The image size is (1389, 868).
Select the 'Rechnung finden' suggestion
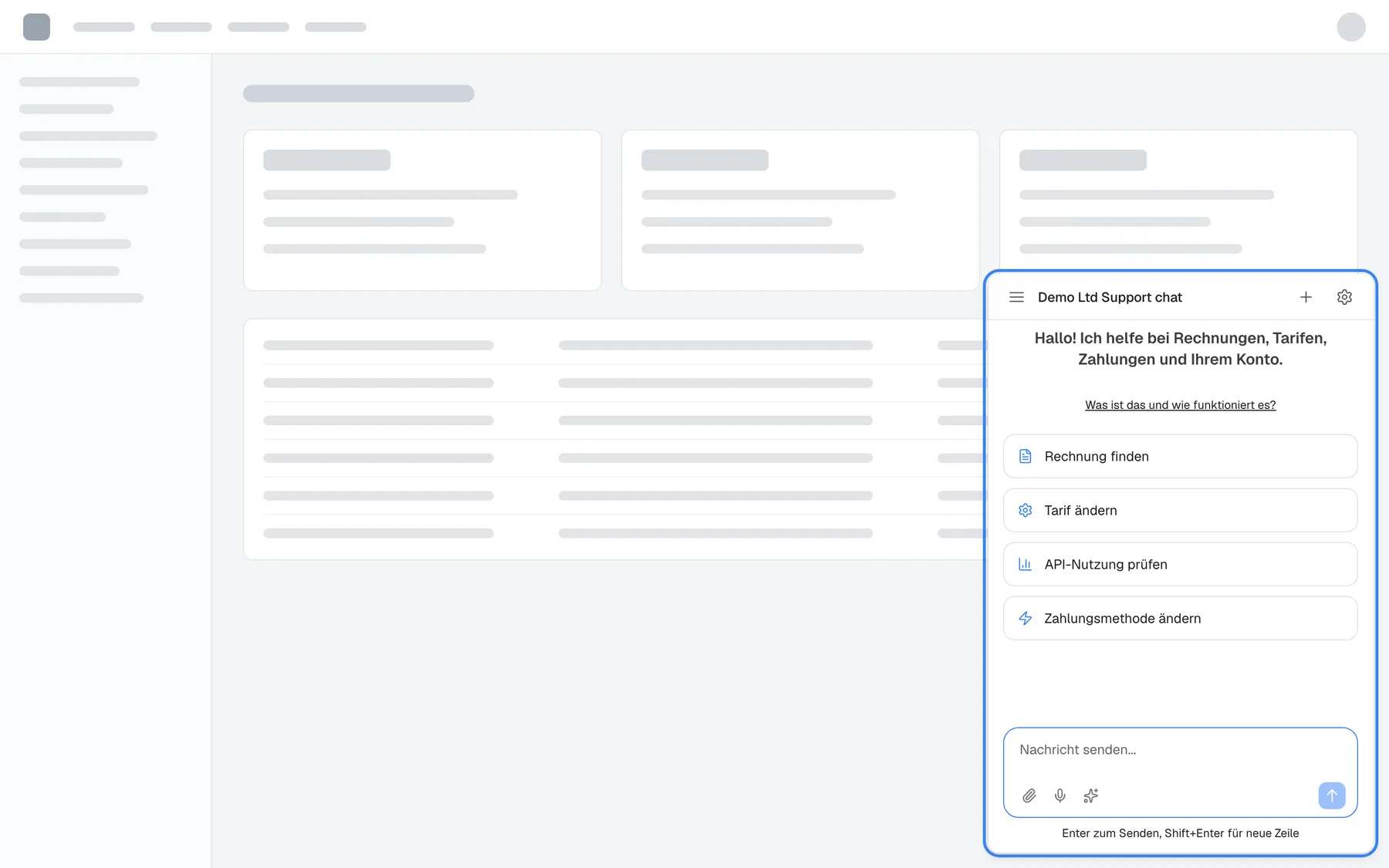pos(1180,456)
